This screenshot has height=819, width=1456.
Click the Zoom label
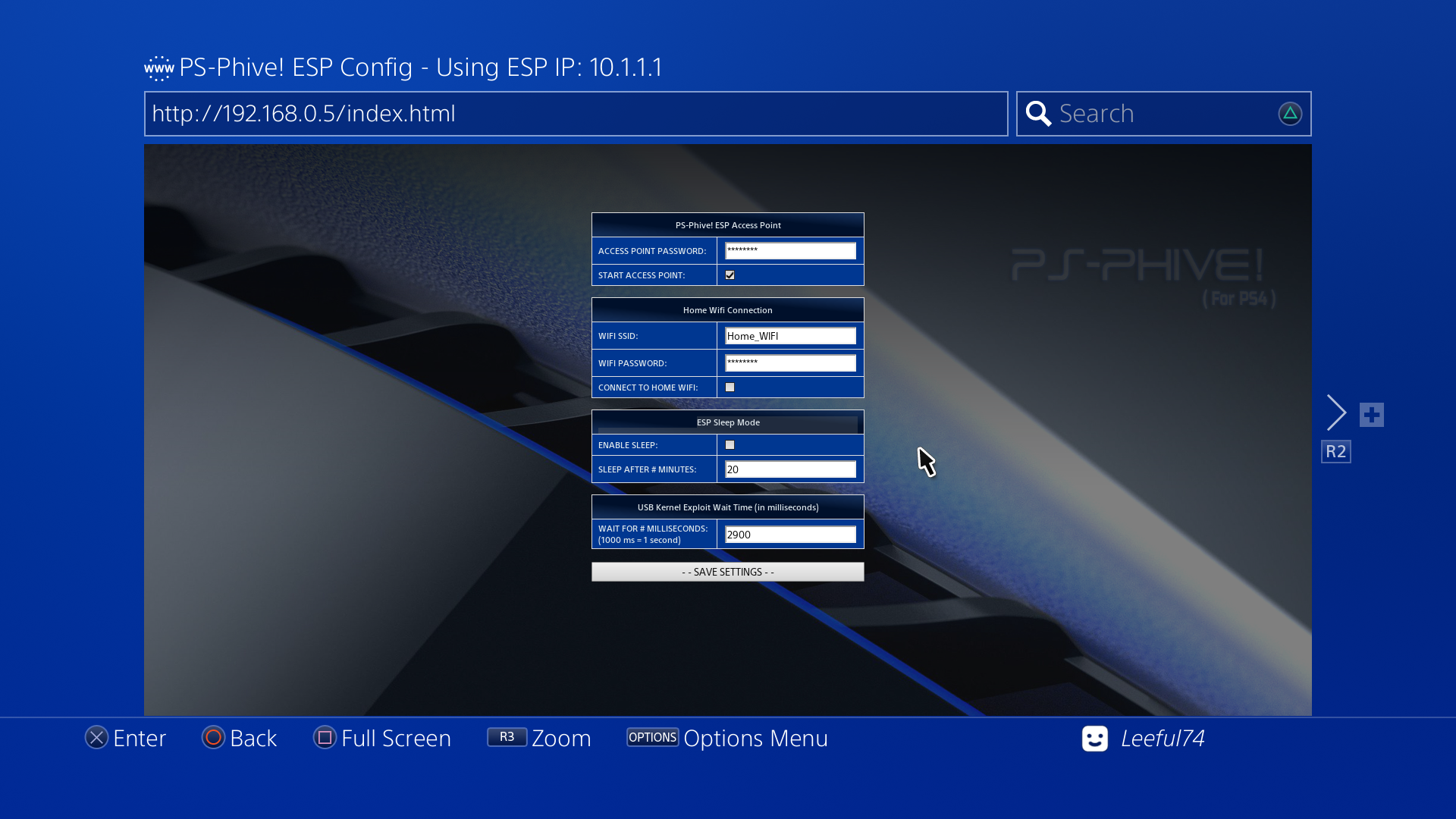click(x=561, y=738)
